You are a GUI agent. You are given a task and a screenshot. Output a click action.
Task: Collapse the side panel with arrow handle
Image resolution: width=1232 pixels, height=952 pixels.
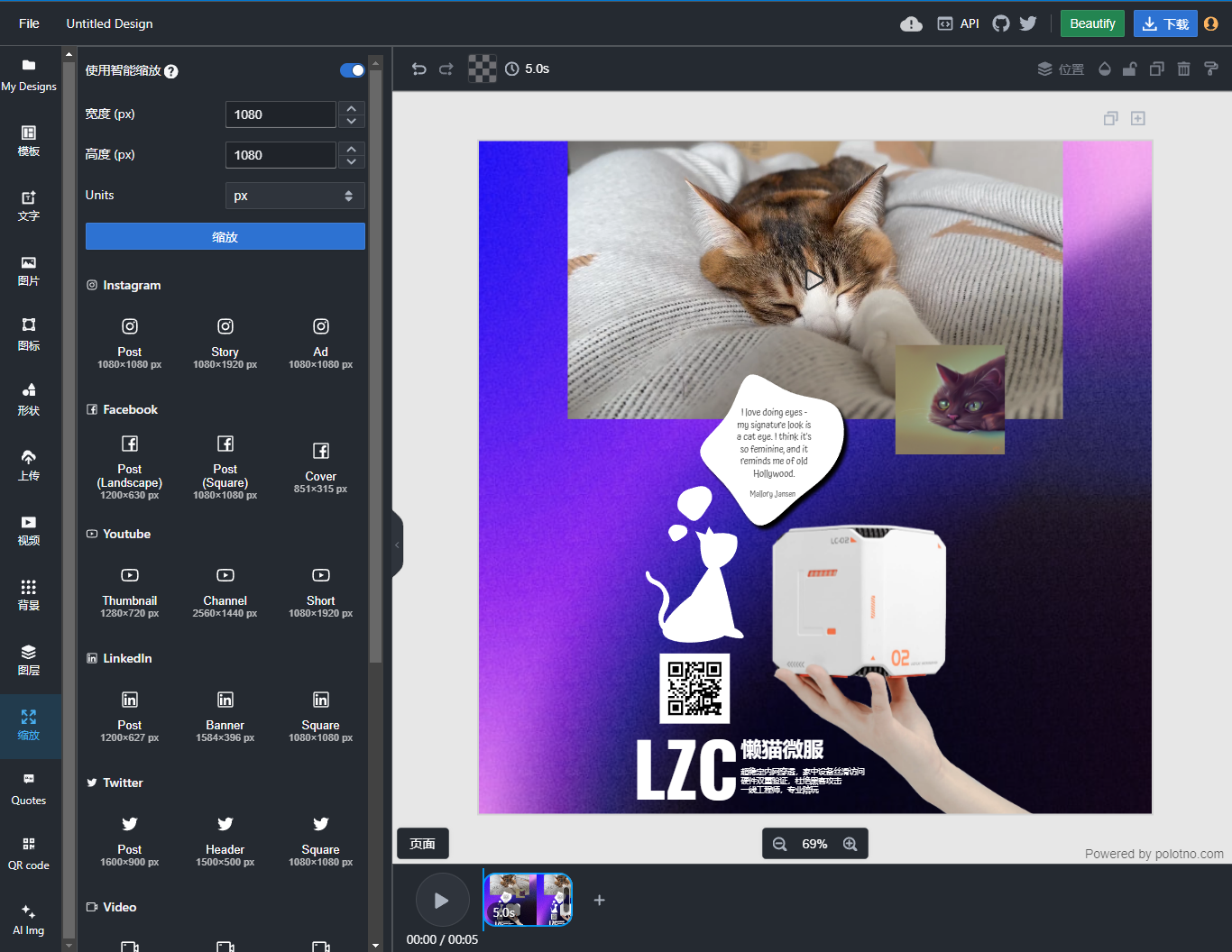pyautogui.click(x=397, y=545)
